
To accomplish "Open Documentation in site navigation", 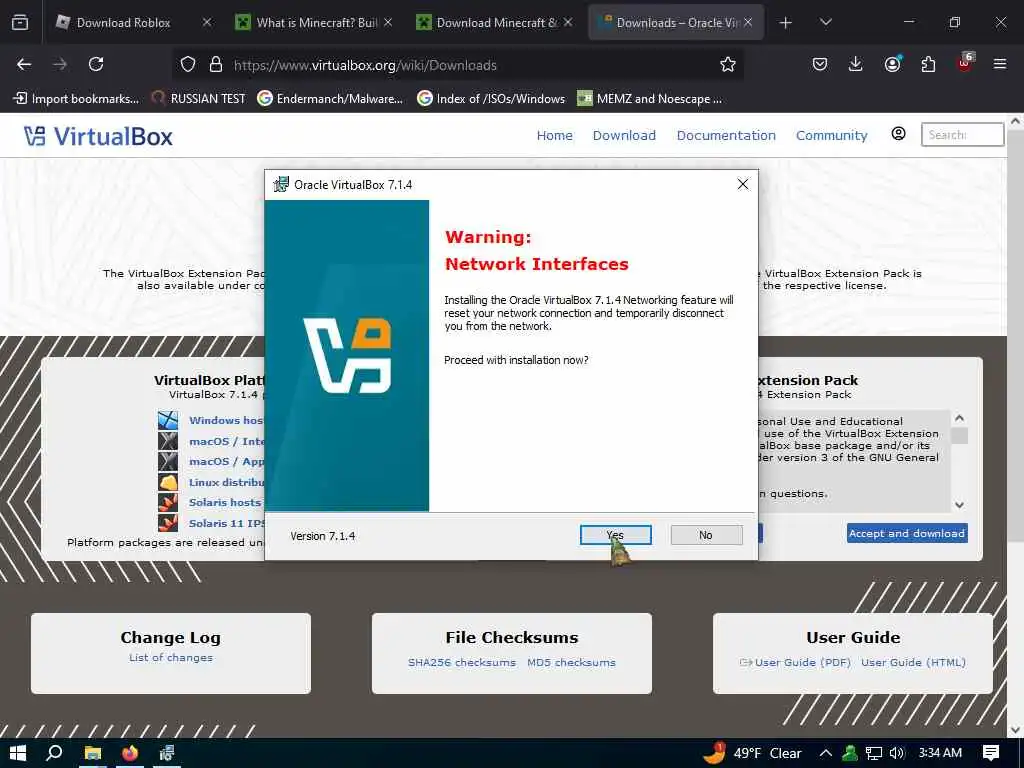I will [x=726, y=135].
